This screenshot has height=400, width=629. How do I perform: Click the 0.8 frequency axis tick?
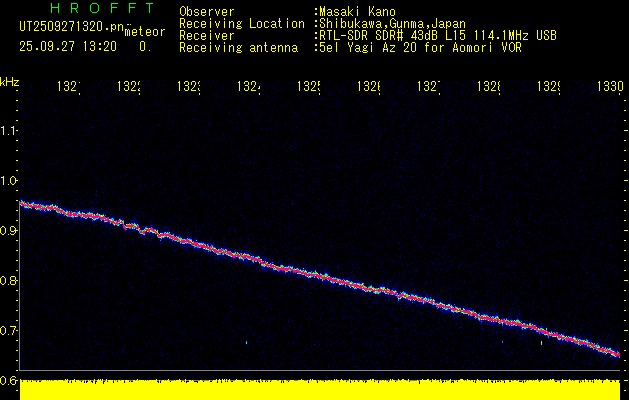coord(9,281)
